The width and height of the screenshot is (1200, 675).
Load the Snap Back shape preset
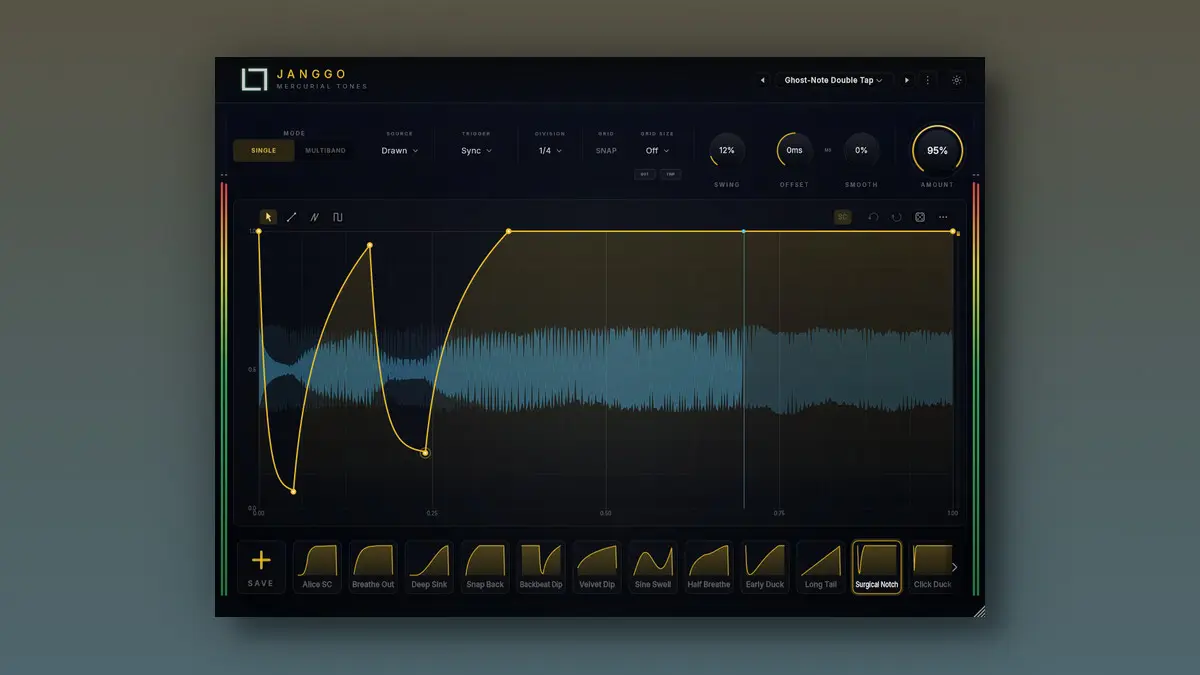[485, 567]
